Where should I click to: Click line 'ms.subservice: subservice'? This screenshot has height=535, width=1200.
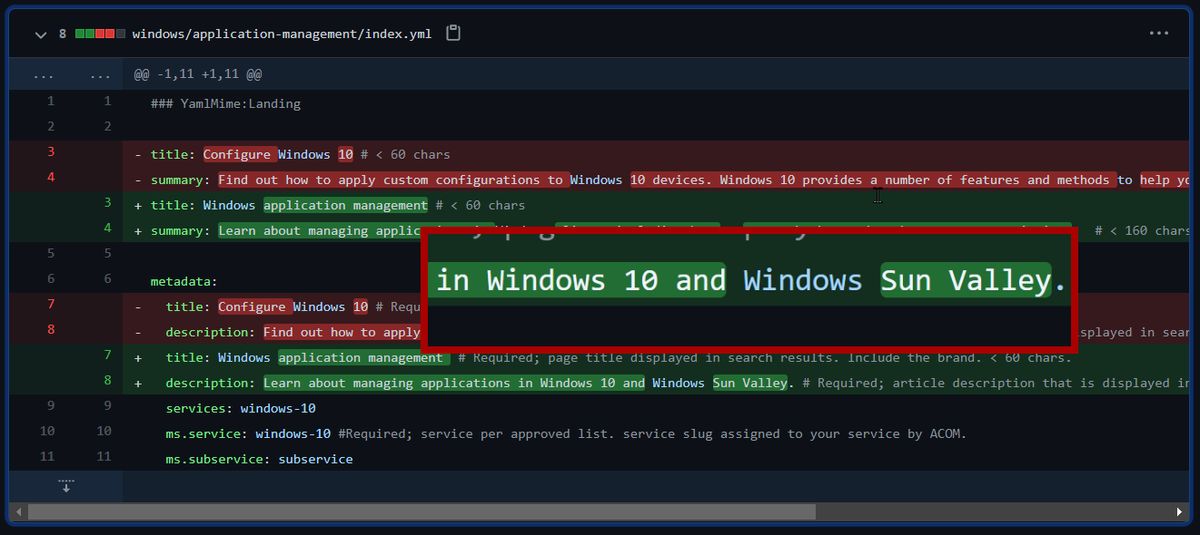click(x=259, y=459)
